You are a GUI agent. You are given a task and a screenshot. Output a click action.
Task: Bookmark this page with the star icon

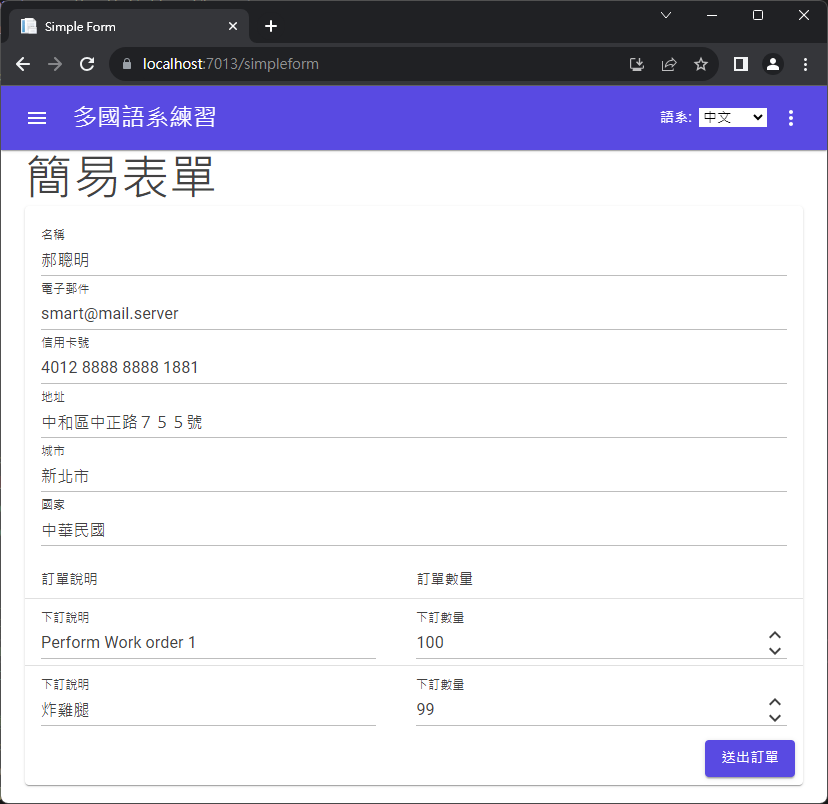[x=701, y=64]
